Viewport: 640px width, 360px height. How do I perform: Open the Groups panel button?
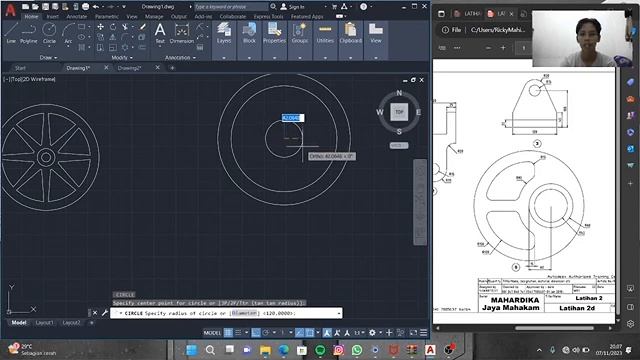coord(300,33)
